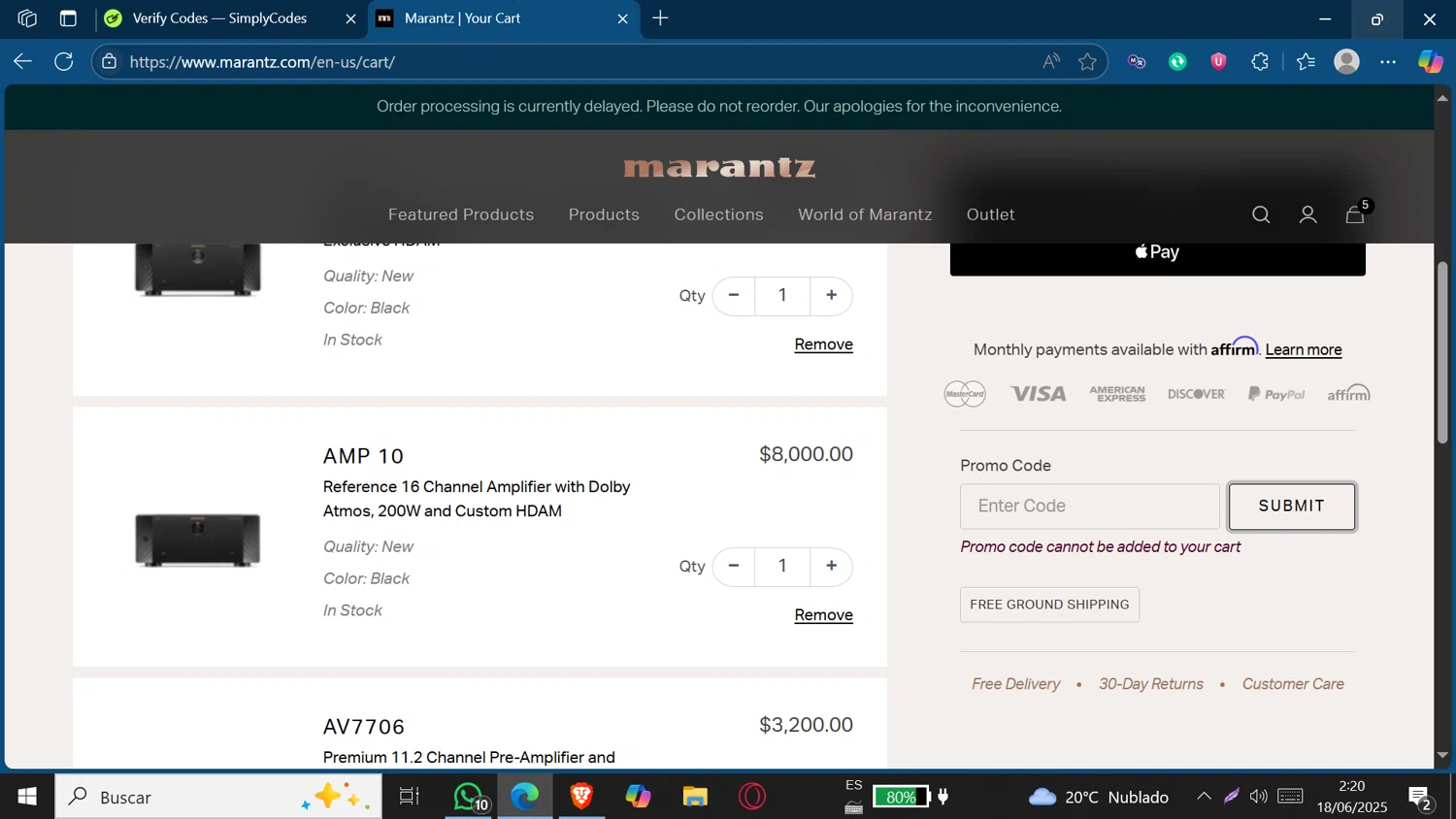Viewport: 1456px width, 819px height.
Task: Click the page vertical scrollbar
Action: pos(1442,353)
